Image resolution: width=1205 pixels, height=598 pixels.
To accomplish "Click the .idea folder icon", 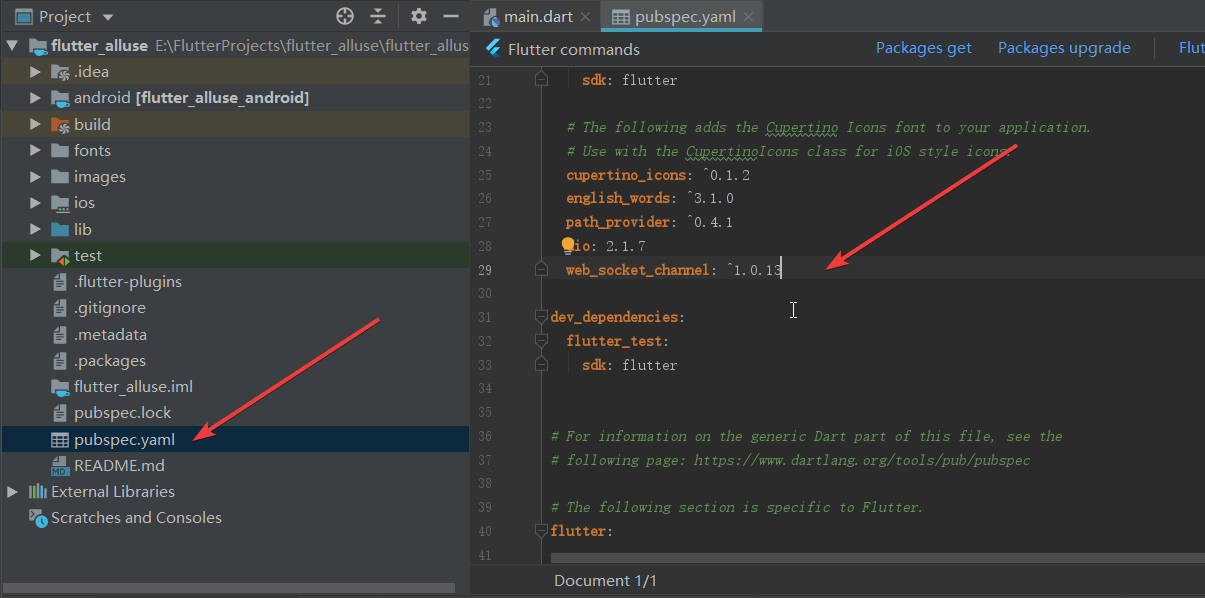I will point(59,72).
